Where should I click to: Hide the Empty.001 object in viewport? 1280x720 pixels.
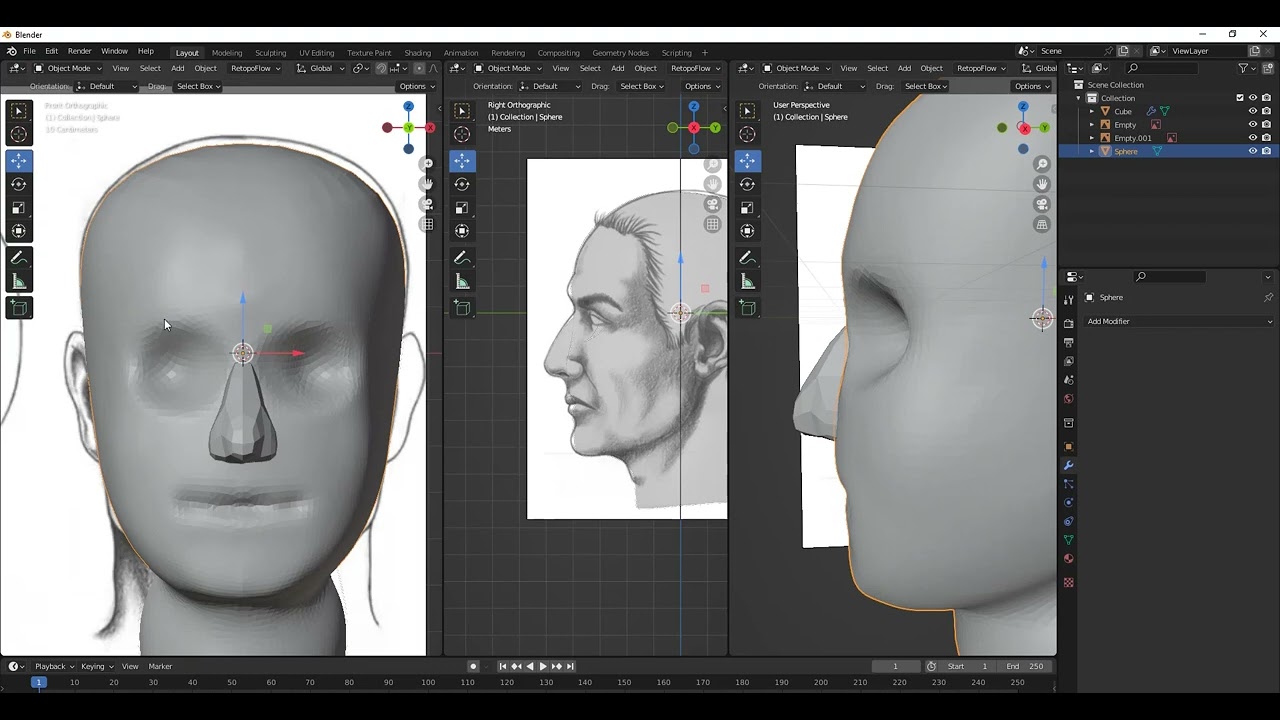[1252, 138]
